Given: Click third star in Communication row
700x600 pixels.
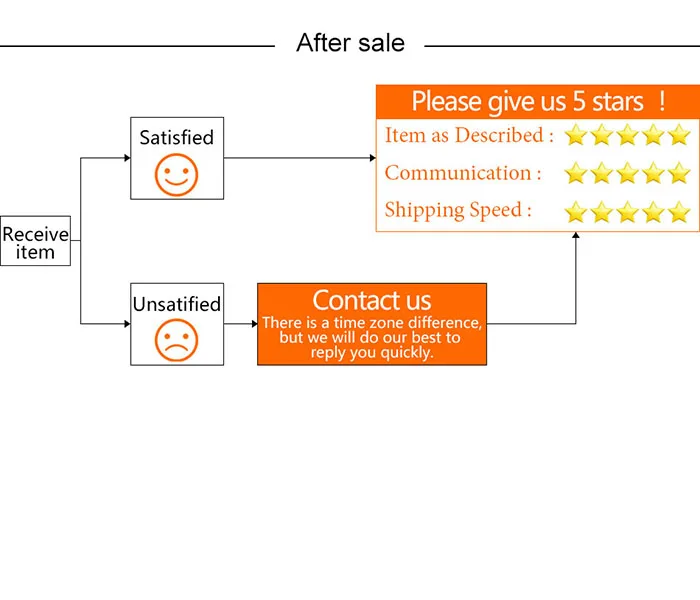Looking at the screenshot, I should (628, 173).
